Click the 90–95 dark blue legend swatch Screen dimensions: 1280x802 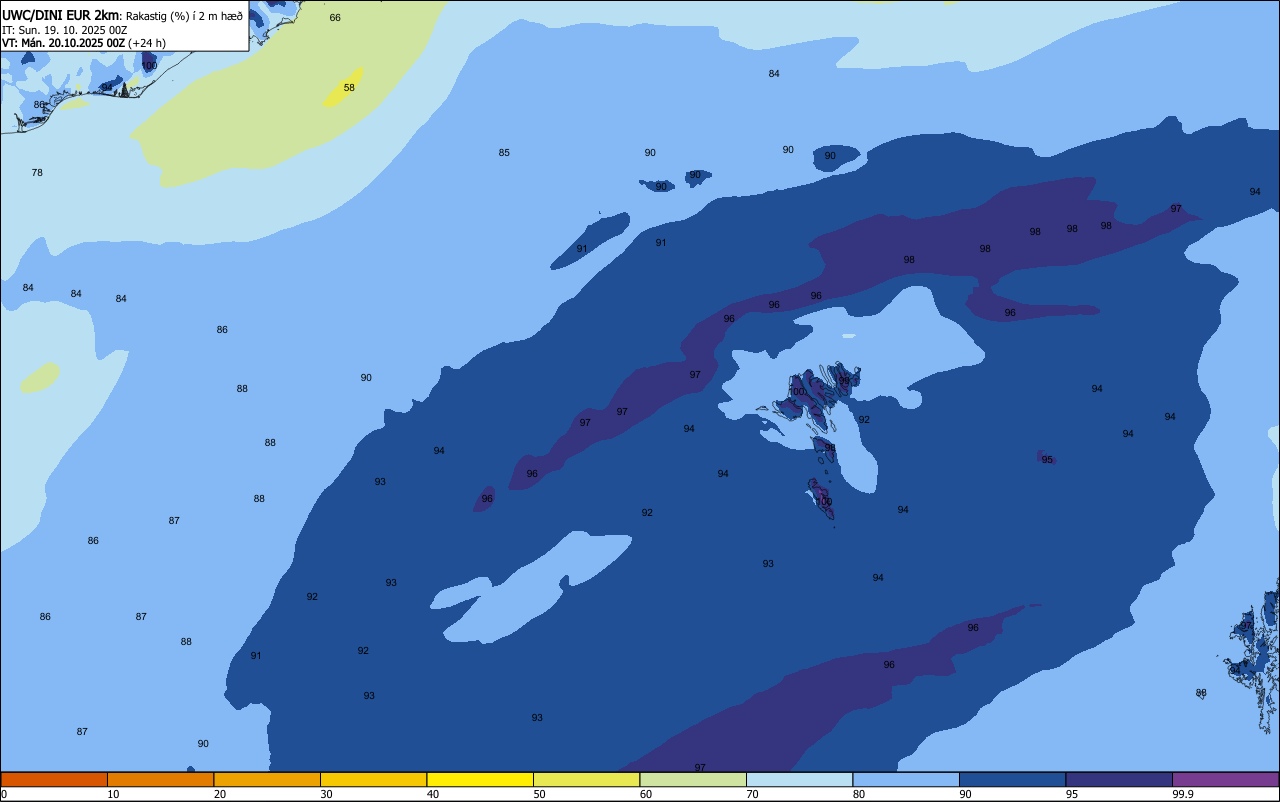(x=1012, y=779)
